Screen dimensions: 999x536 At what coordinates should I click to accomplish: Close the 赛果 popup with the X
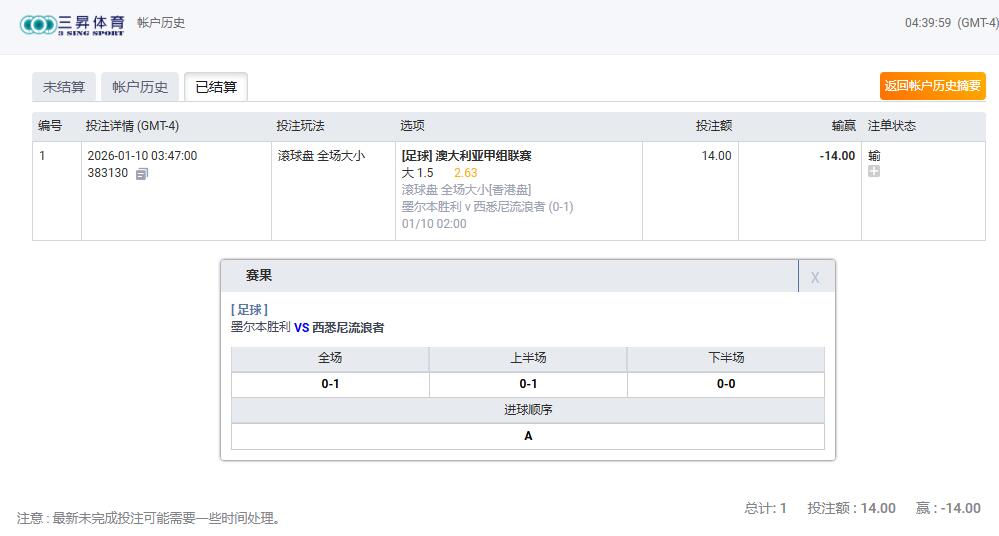[815, 277]
